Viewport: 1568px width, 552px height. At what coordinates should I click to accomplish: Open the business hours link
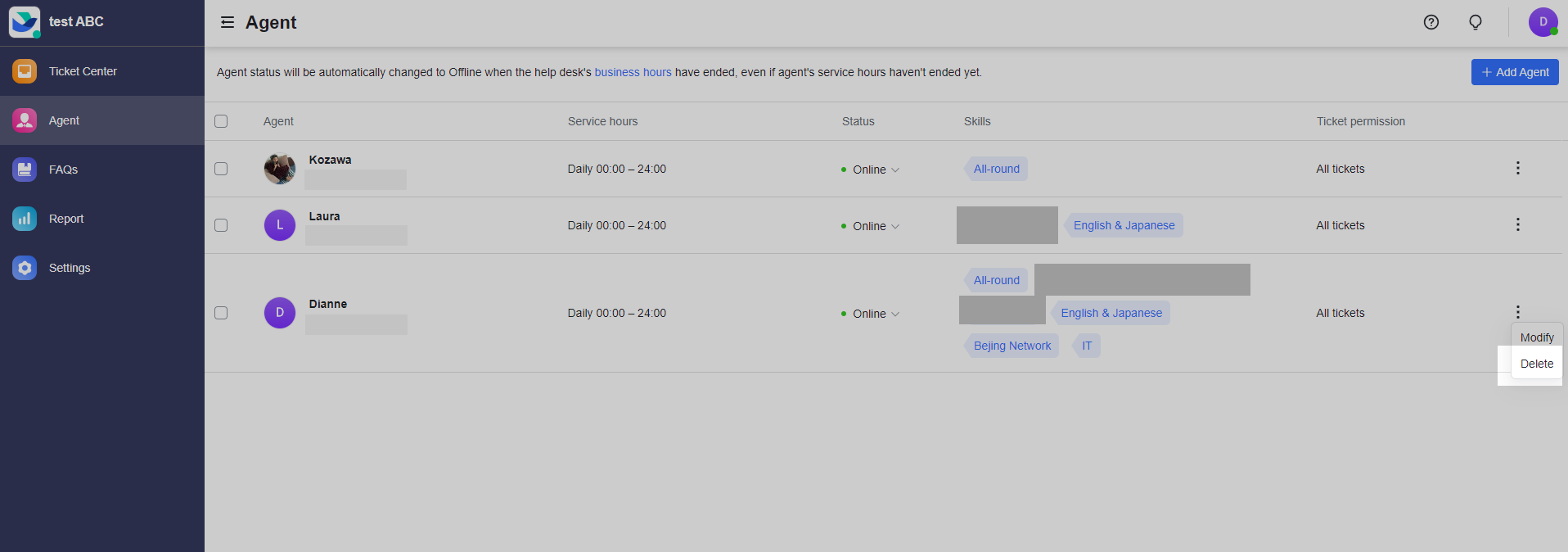(x=633, y=72)
